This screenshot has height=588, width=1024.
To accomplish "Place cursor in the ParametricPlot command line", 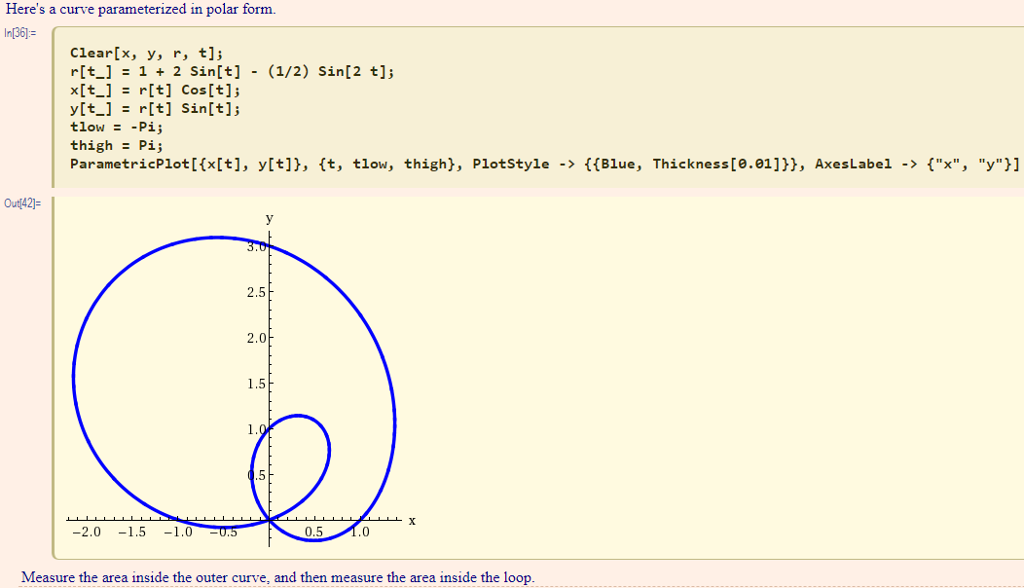I will pos(300,163).
